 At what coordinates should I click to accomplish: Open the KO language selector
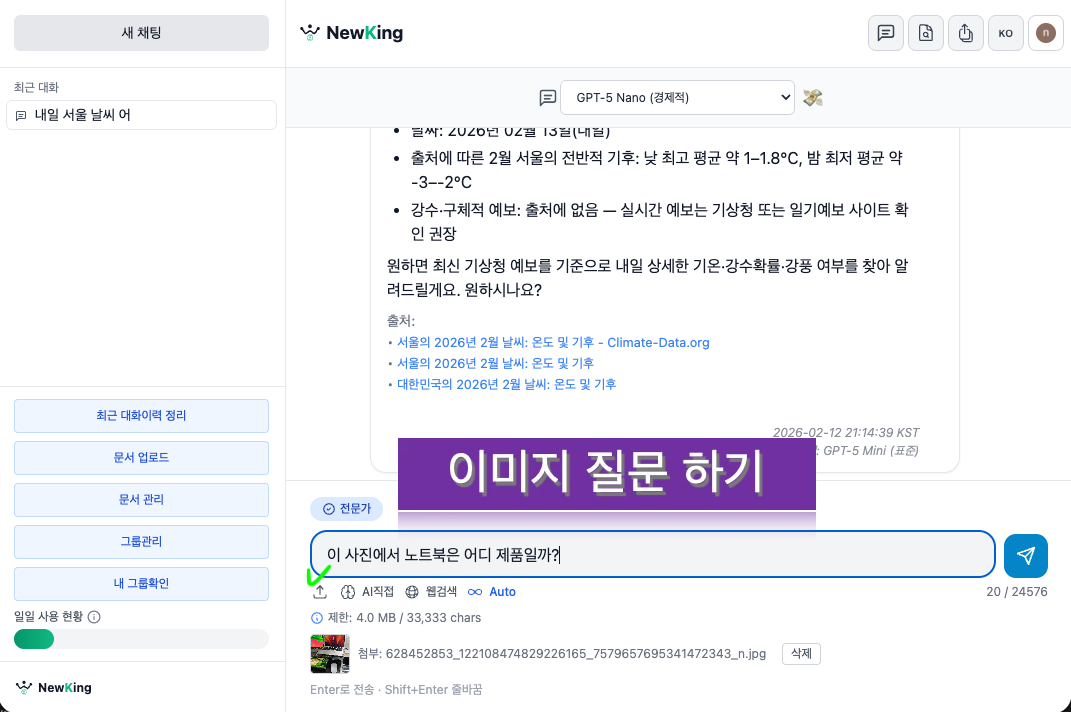[1005, 33]
